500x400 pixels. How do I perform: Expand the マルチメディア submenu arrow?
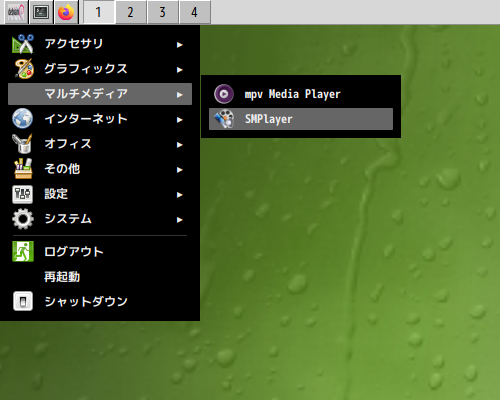coord(180,95)
